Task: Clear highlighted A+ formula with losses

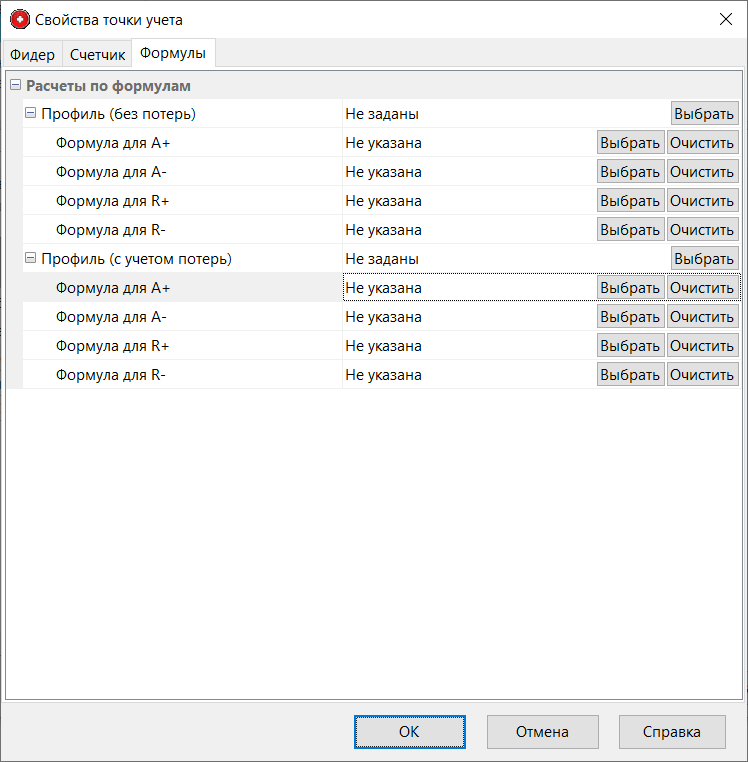Action: point(702,288)
